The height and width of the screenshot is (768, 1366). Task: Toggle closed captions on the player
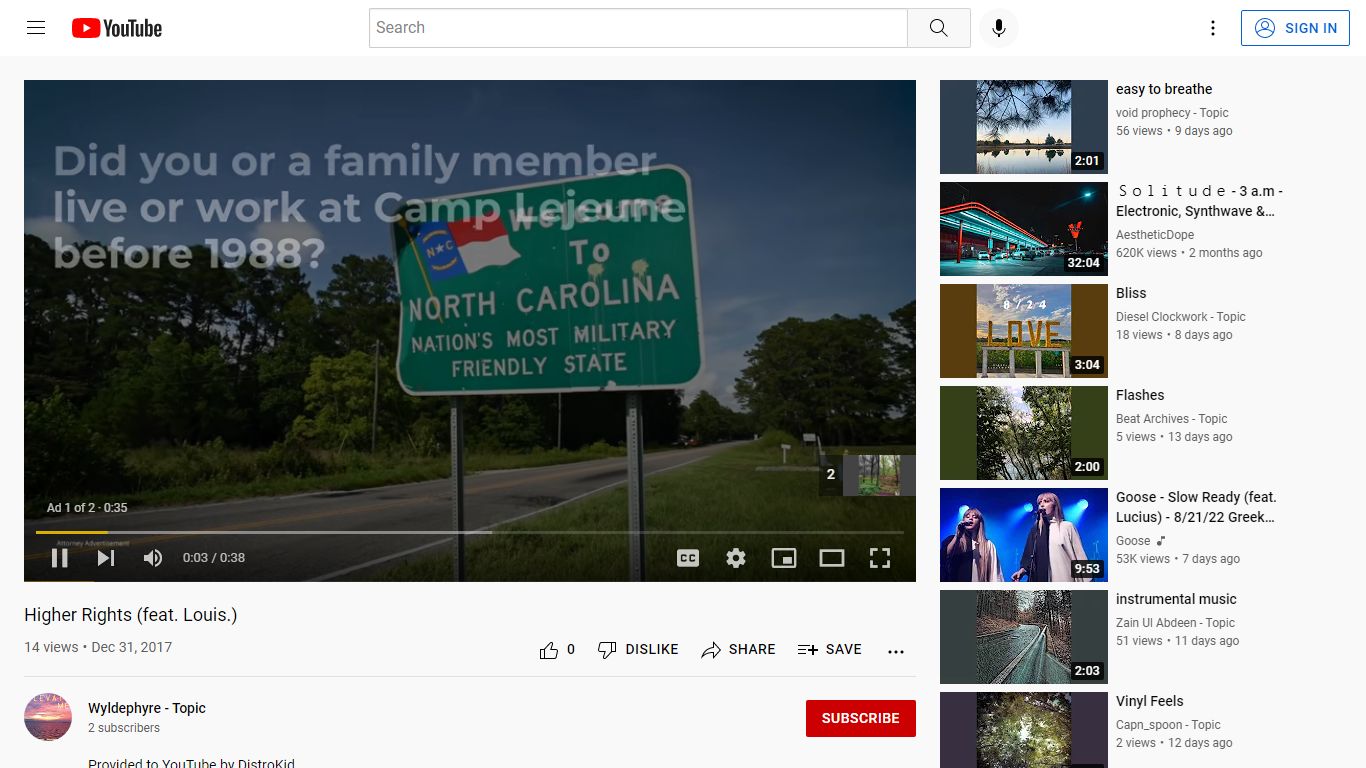point(688,558)
